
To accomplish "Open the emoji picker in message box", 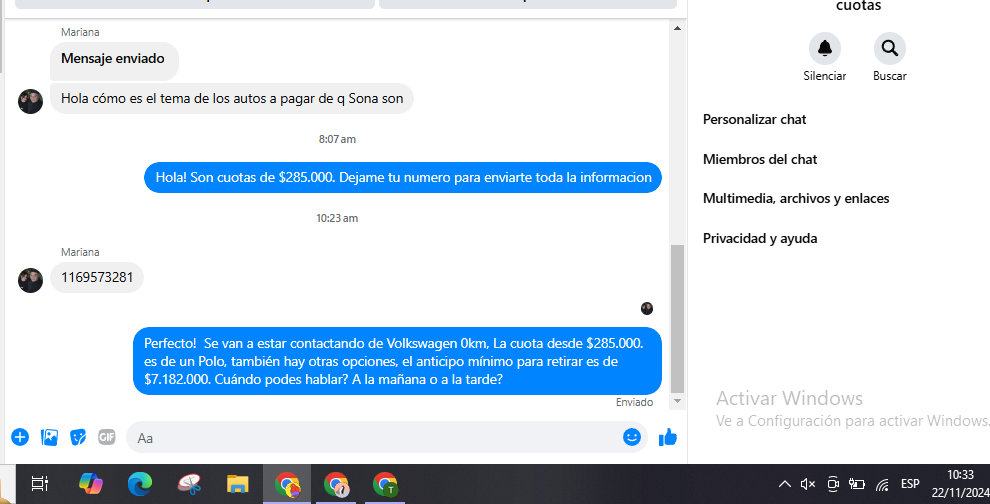I will (x=631, y=437).
